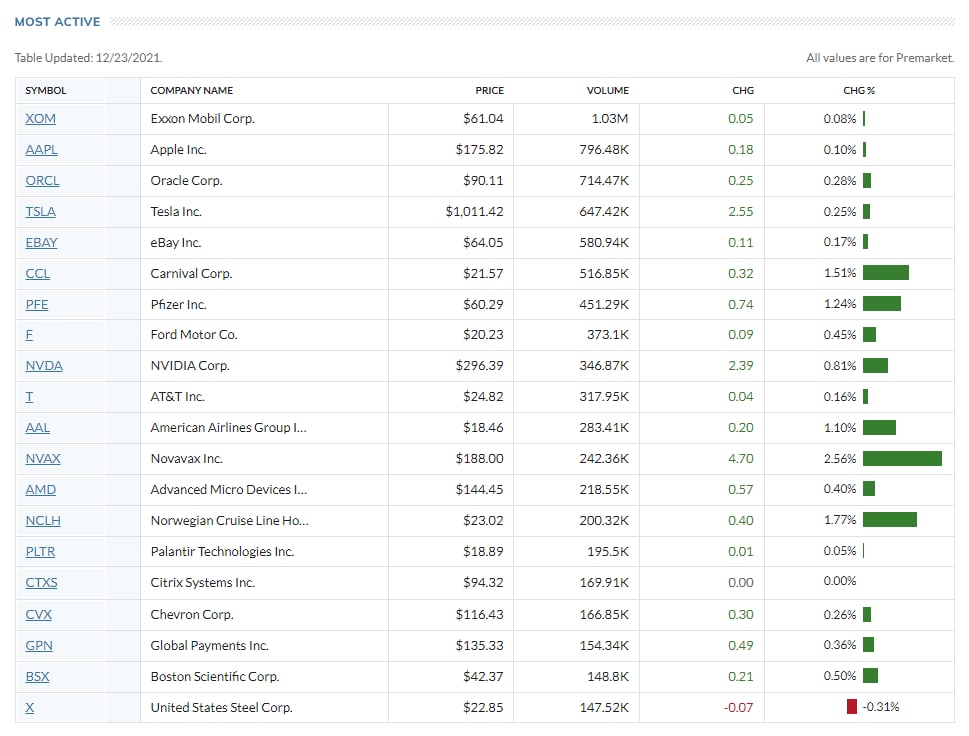The image size is (969, 736).
Task: Click the COMPANY NAME column header
Action: (x=192, y=91)
